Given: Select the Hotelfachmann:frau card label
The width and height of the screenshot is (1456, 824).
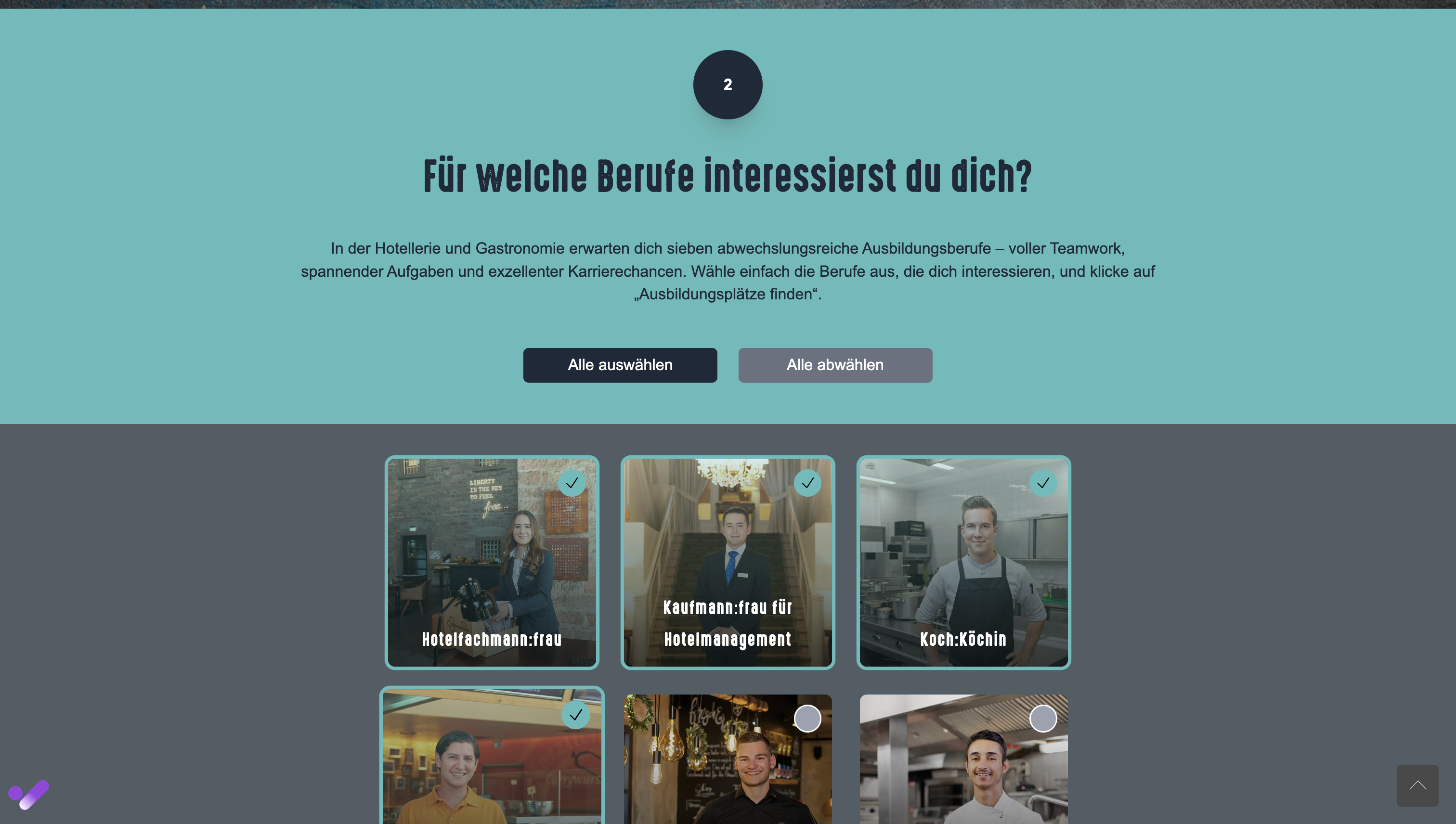Looking at the screenshot, I should click(492, 639).
